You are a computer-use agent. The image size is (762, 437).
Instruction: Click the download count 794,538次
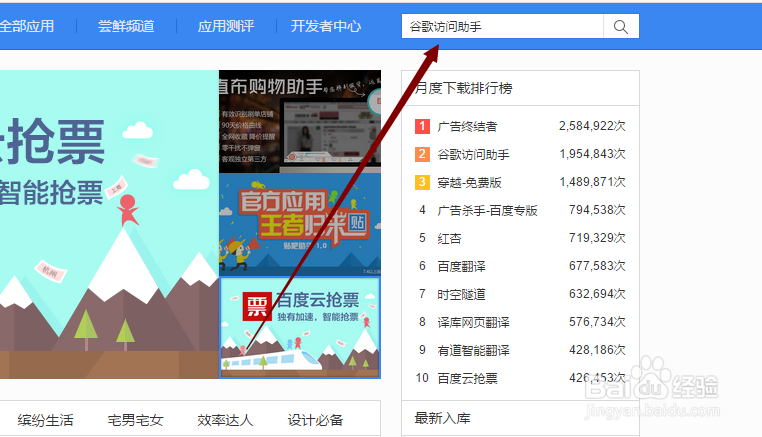[597, 210]
